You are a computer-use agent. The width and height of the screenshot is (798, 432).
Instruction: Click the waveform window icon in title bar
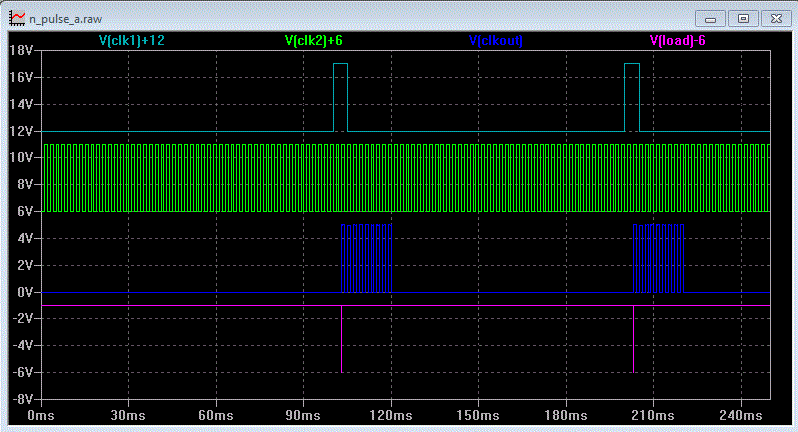pyautogui.click(x=16, y=18)
